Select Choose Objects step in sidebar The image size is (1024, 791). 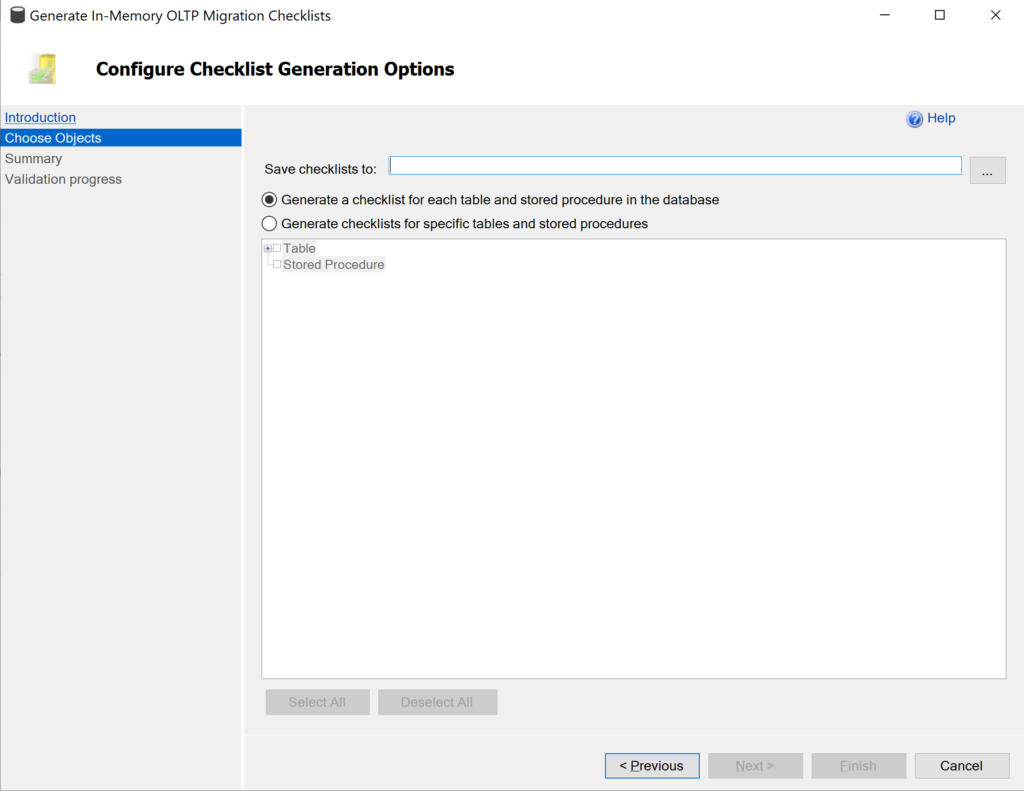click(x=121, y=138)
